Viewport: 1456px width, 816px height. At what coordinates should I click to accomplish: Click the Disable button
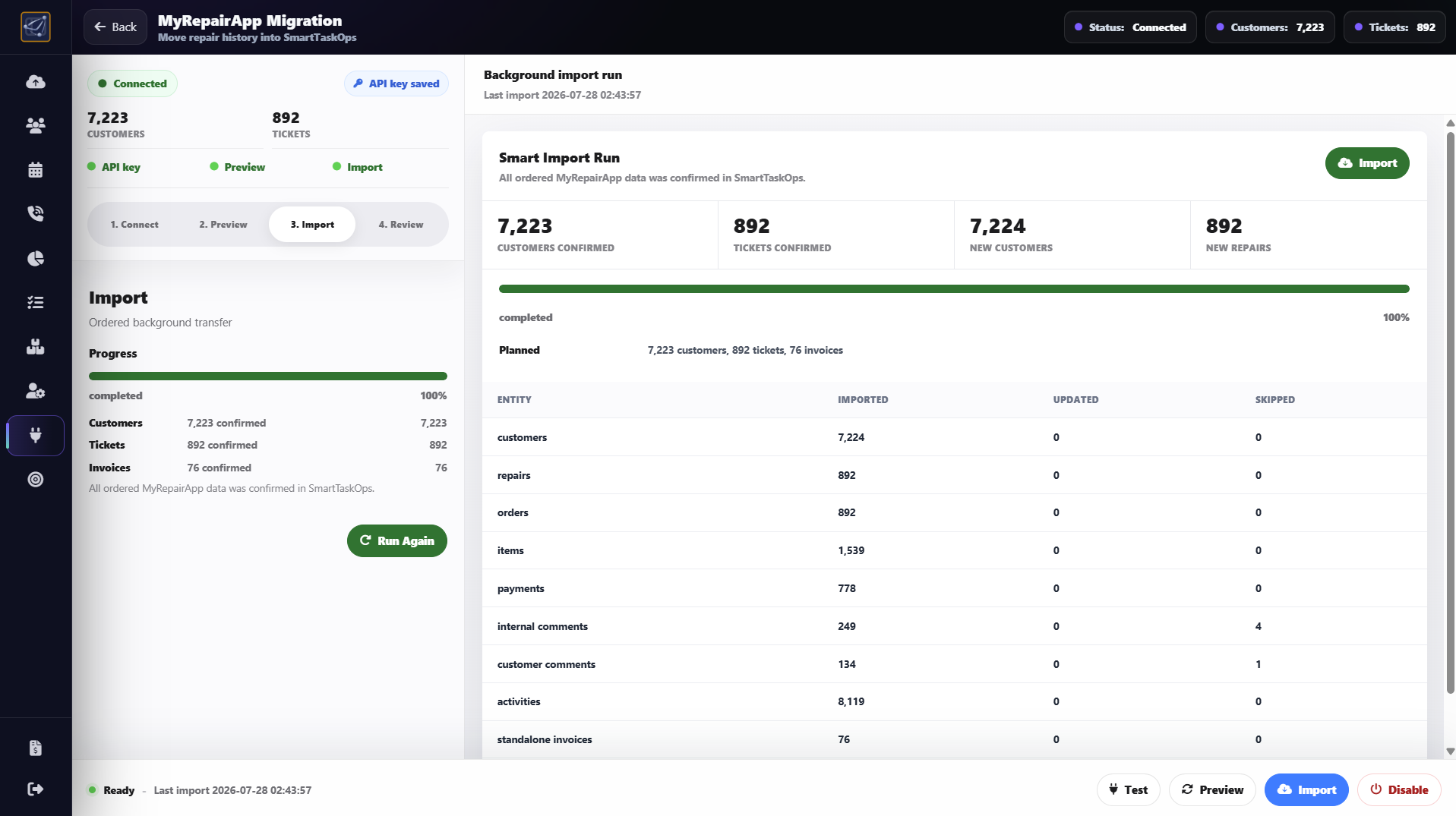pos(1399,790)
